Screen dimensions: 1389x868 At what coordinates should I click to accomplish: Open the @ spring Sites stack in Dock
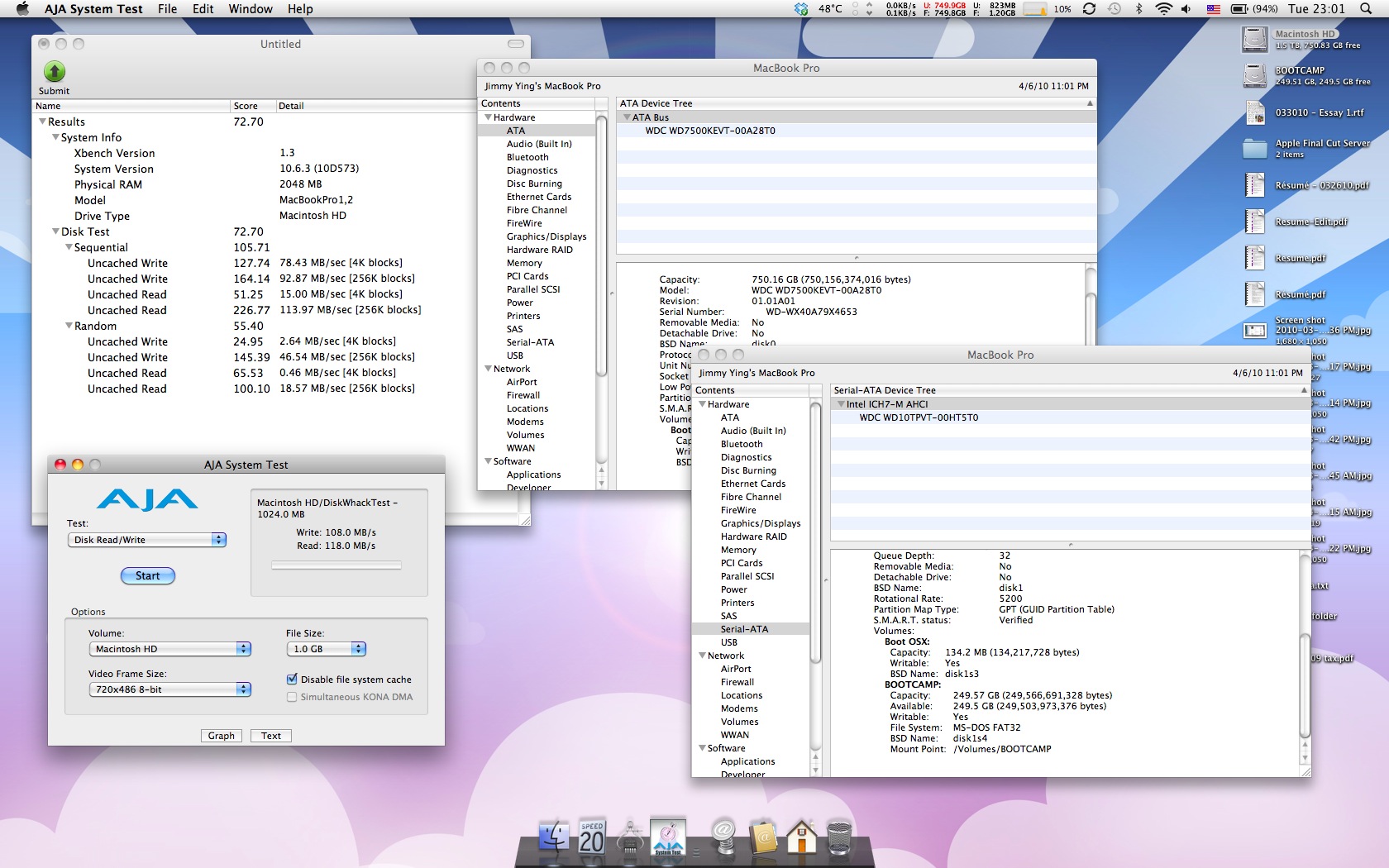click(x=723, y=837)
